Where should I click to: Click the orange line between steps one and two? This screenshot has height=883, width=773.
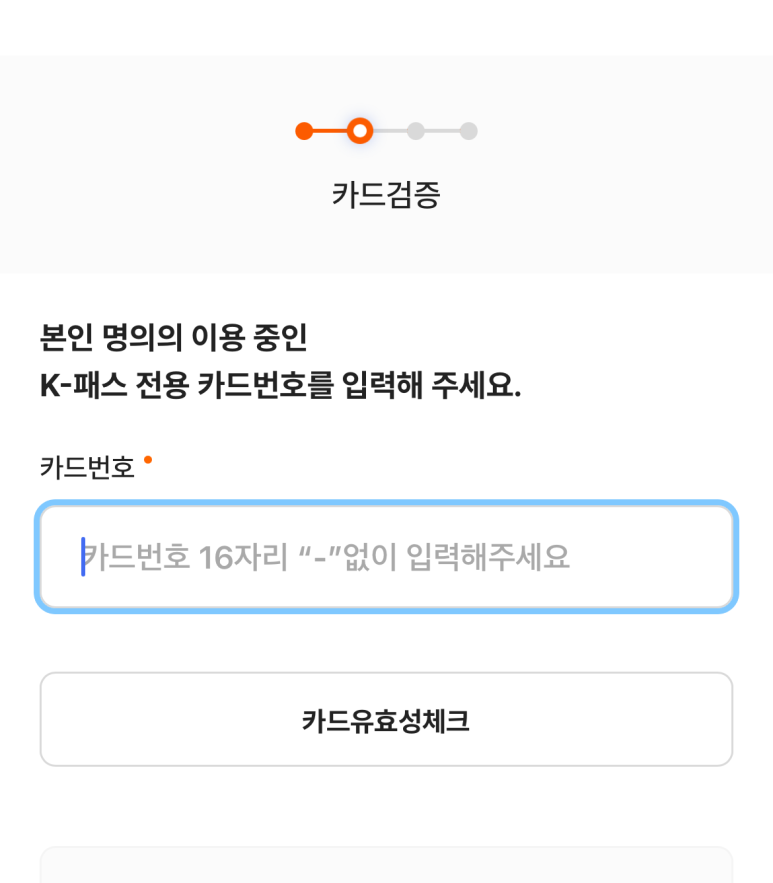331,131
